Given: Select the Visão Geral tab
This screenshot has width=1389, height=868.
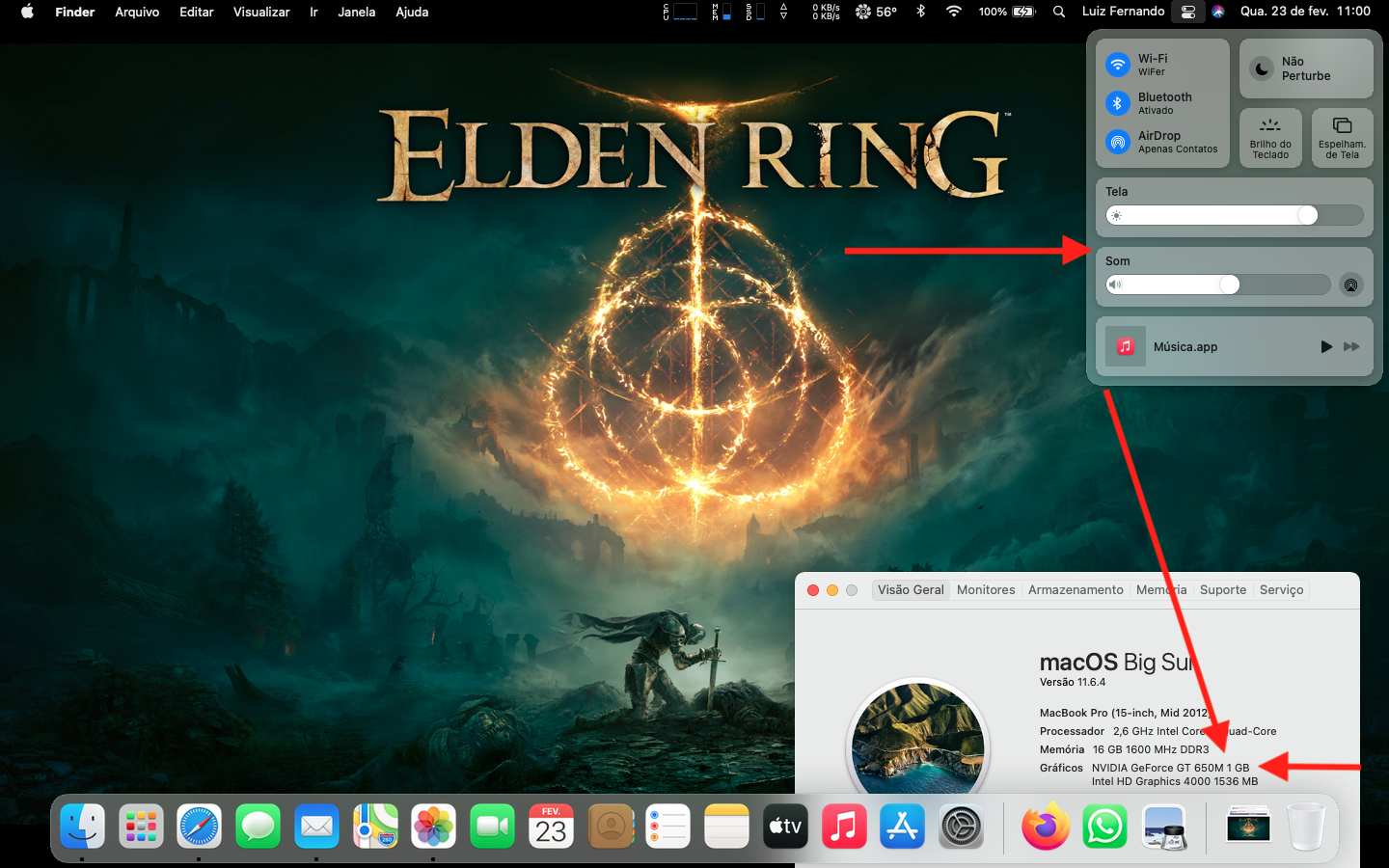Looking at the screenshot, I should pyautogui.click(x=911, y=590).
